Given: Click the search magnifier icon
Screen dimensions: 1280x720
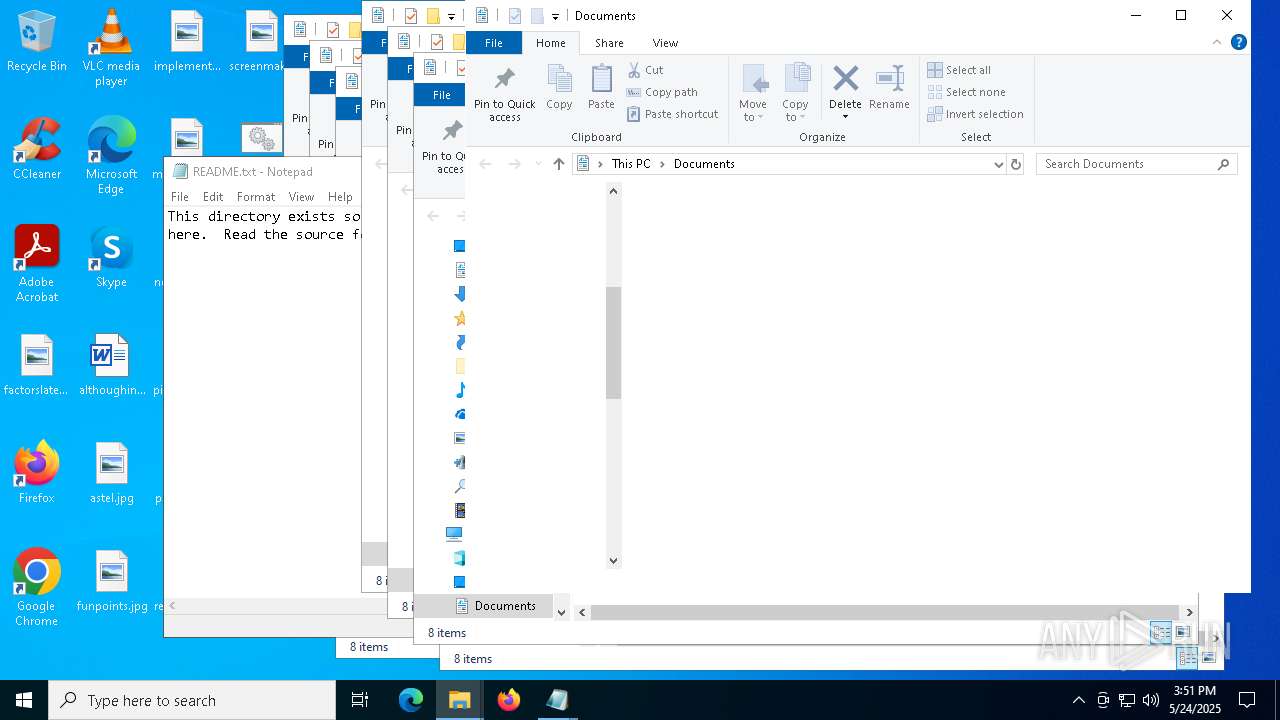Looking at the screenshot, I should pos(1223,164).
